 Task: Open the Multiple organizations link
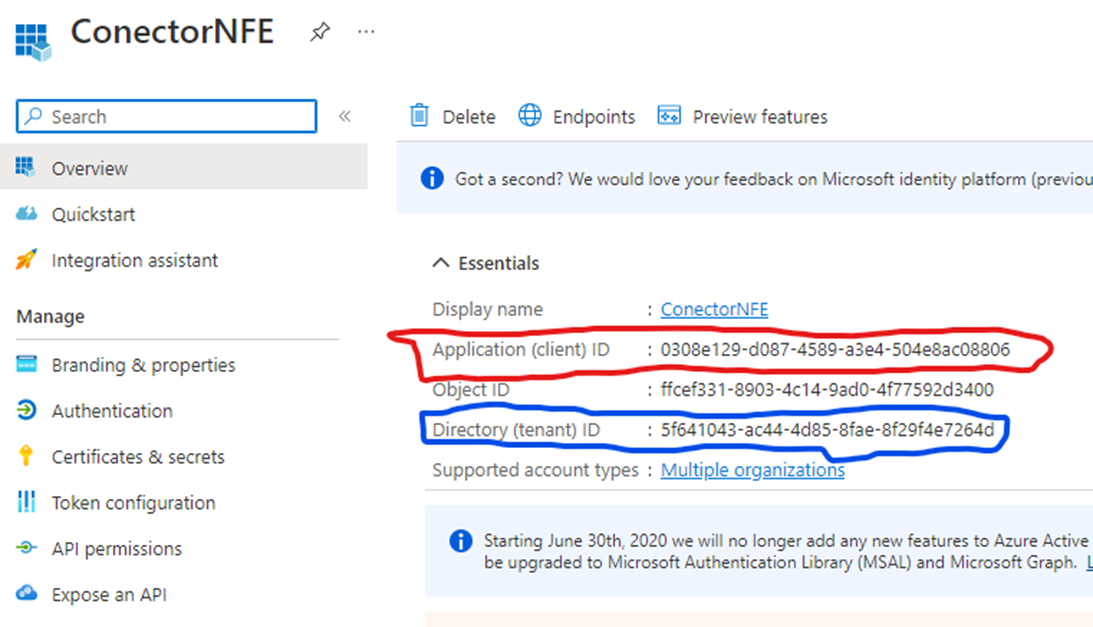point(753,470)
